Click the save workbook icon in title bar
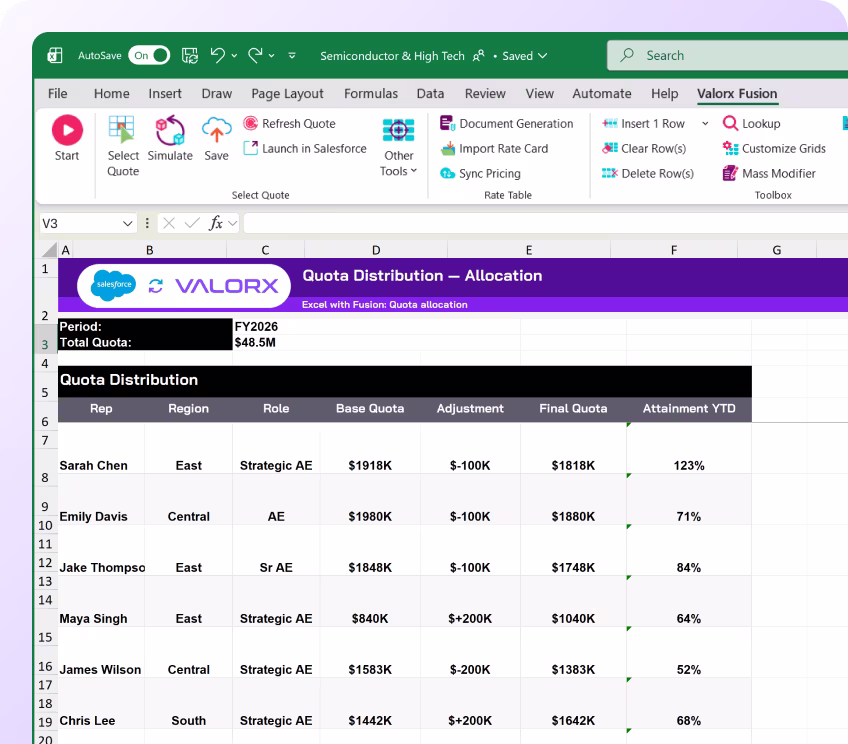This screenshot has height=744, width=848. click(x=189, y=55)
